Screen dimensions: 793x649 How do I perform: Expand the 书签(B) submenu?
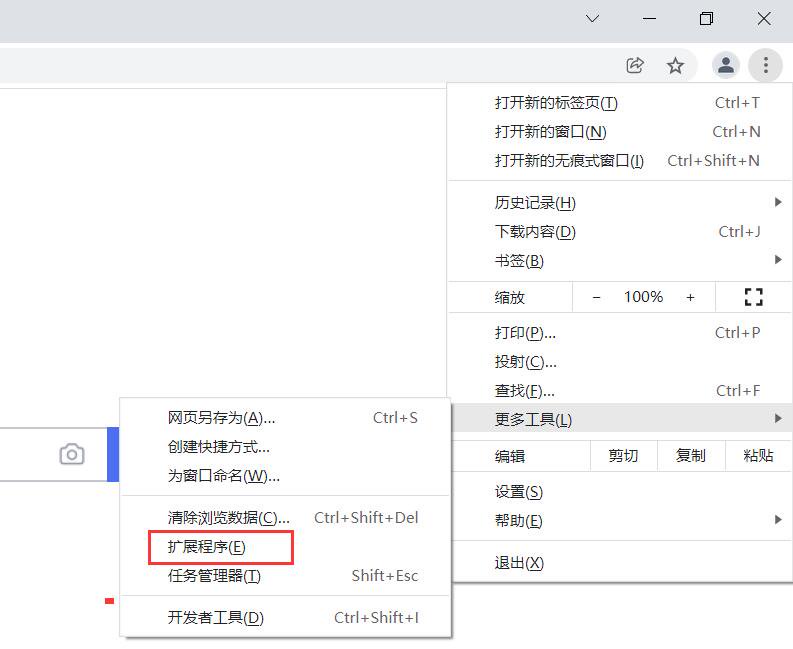click(x=620, y=261)
